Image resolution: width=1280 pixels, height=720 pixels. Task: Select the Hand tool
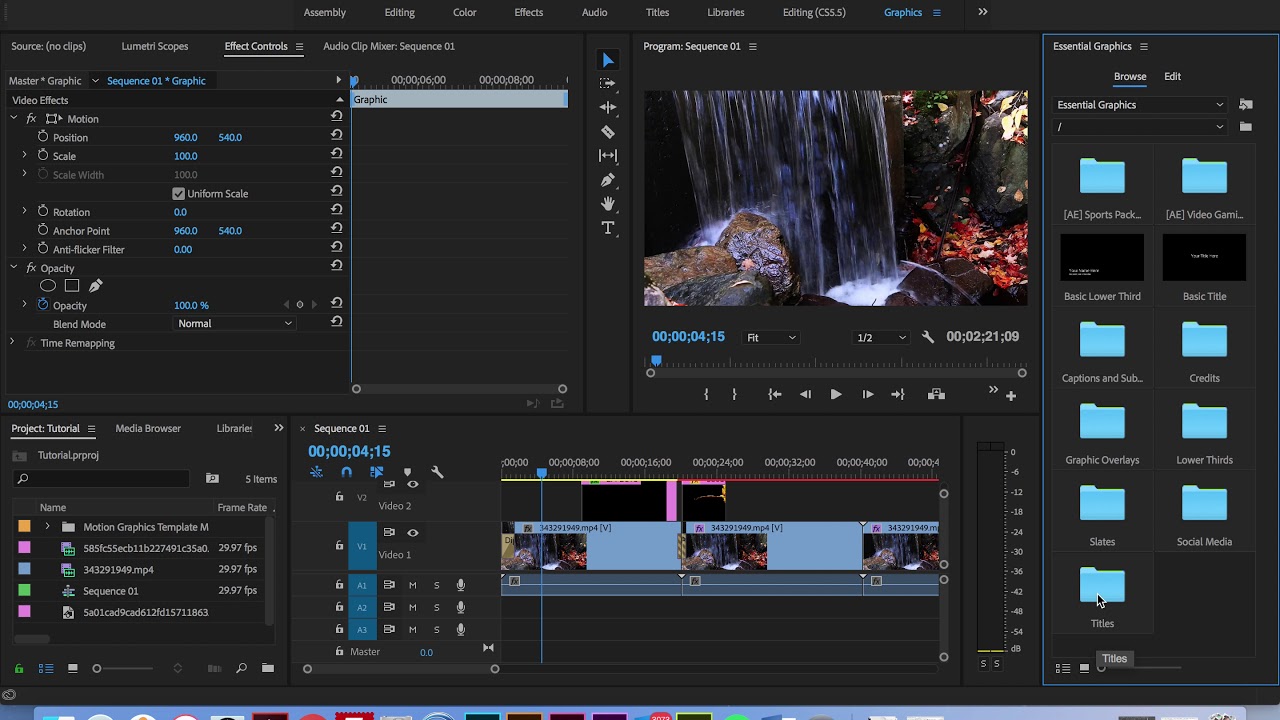pos(607,204)
